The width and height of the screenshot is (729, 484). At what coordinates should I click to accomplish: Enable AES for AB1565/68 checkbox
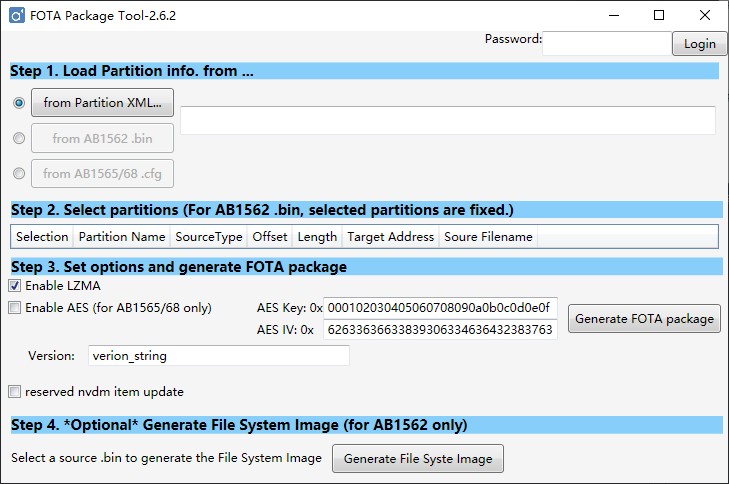click(x=15, y=308)
